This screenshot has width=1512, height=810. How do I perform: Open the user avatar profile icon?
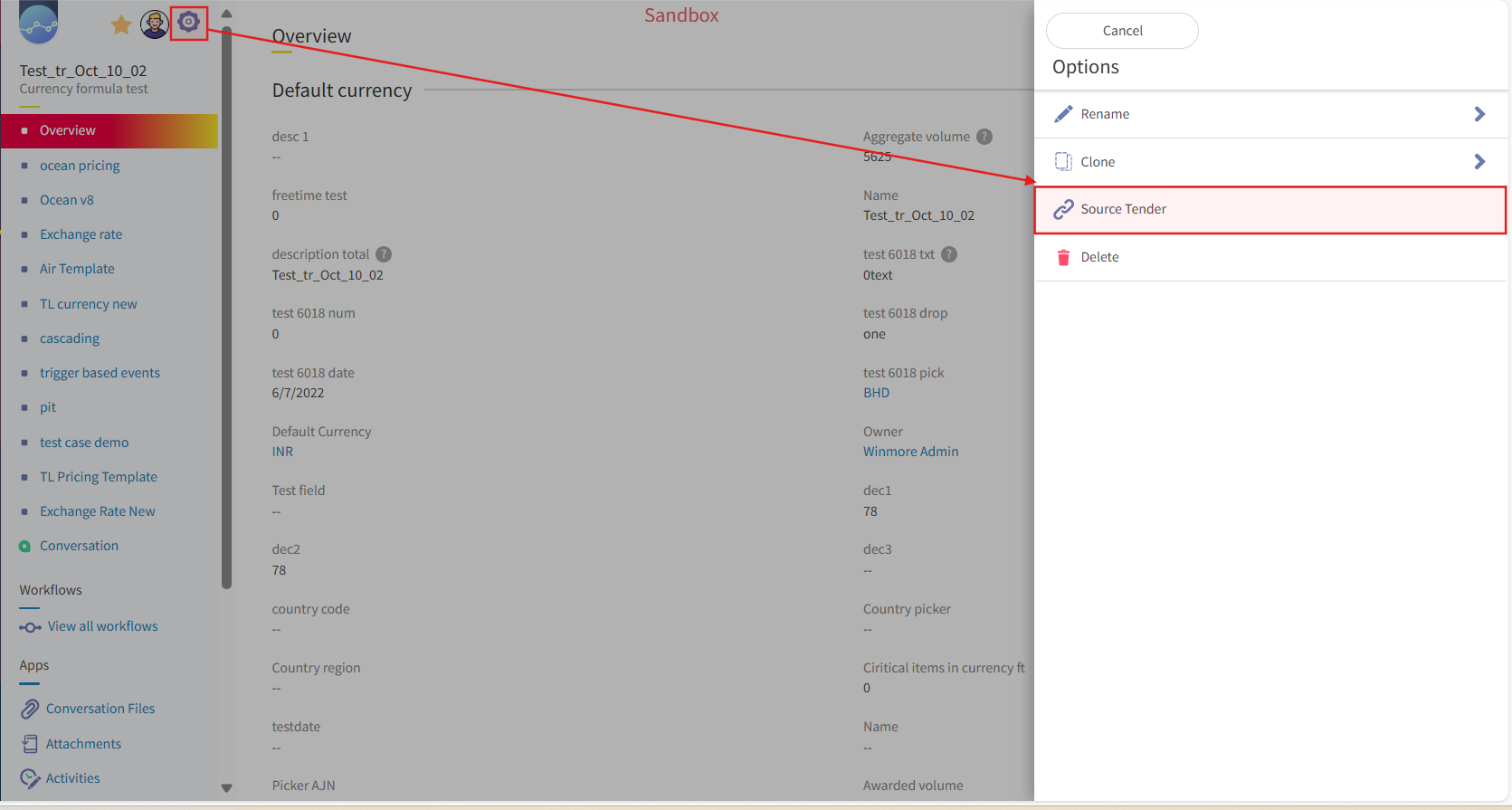coord(155,24)
